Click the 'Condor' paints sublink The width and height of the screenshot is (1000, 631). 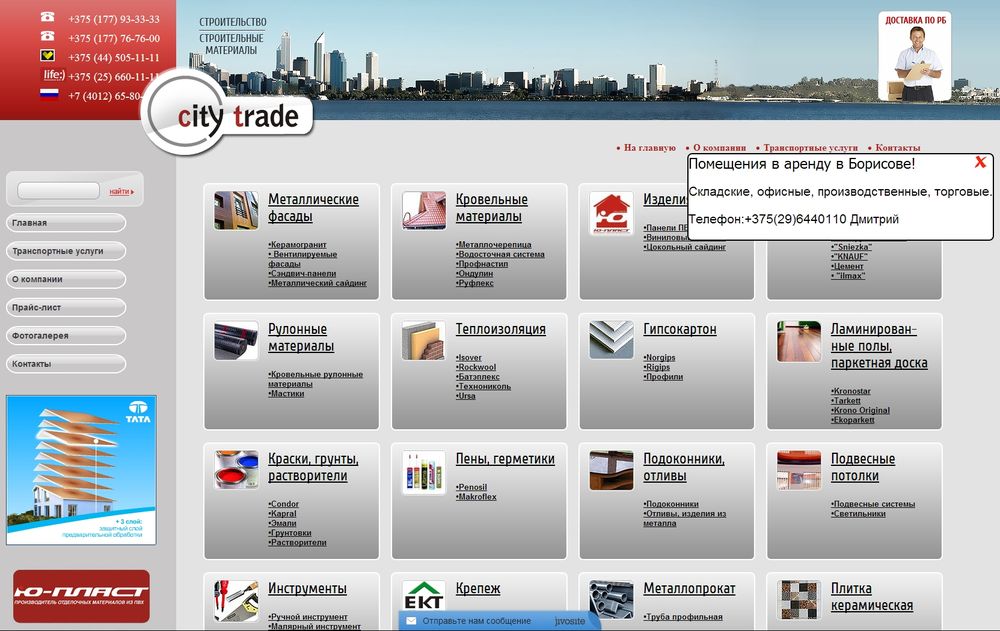283,504
